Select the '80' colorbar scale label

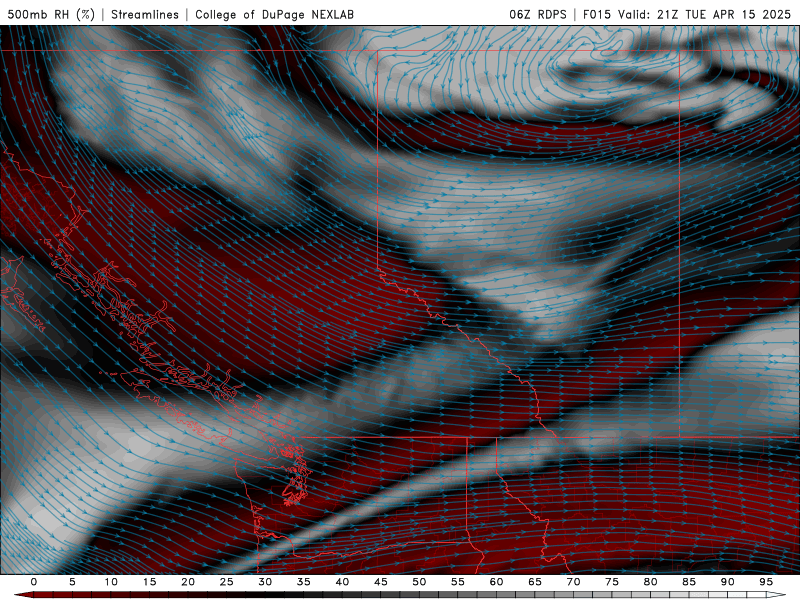point(650,582)
